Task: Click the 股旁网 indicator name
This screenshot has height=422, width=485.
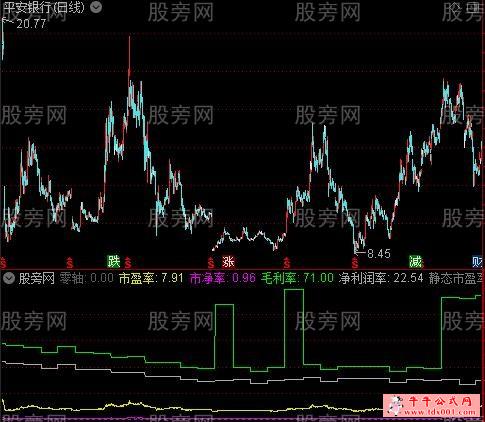Action: tap(37, 278)
